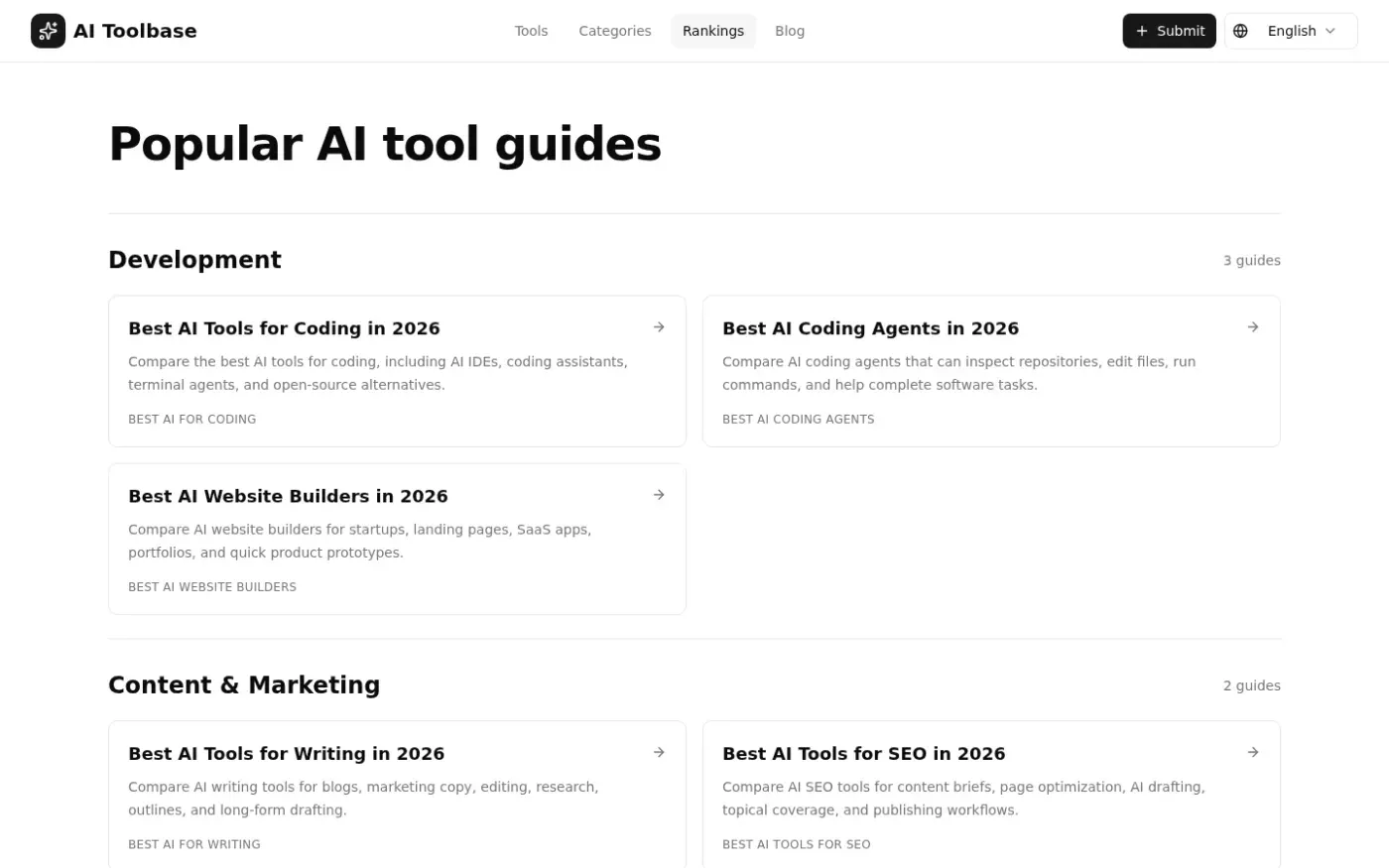Go to the Blog nav item
Screen dimensions: 1389x868
click(x=790, y=31)
